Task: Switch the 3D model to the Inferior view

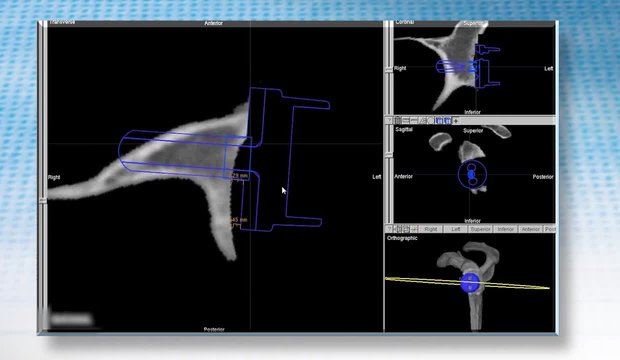Action: (x=505, y=229)
